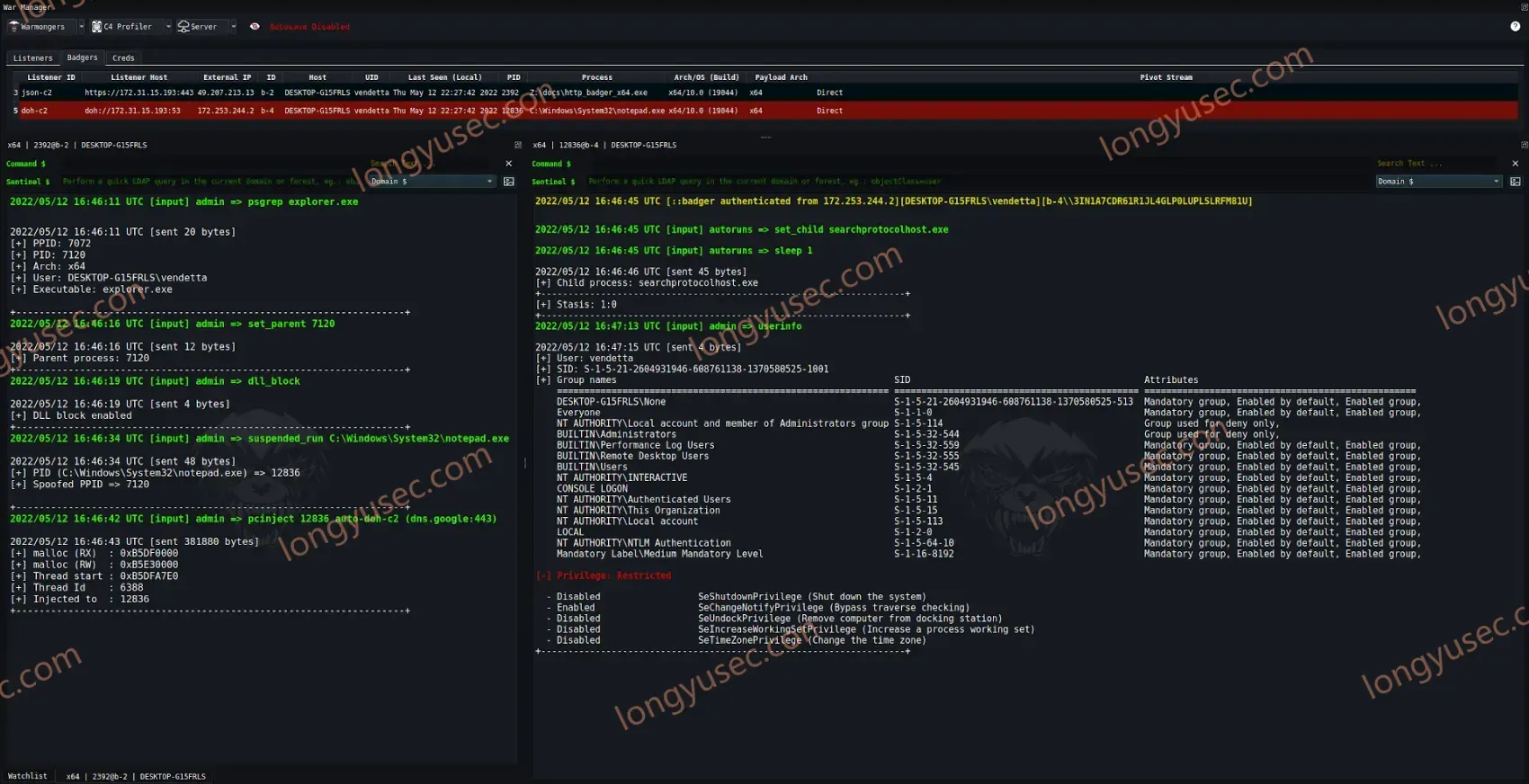Viewport: 1529px width, 784px height.
Task: Focus the right pane Sentinel LDAP query field
Action: (979, 182)
